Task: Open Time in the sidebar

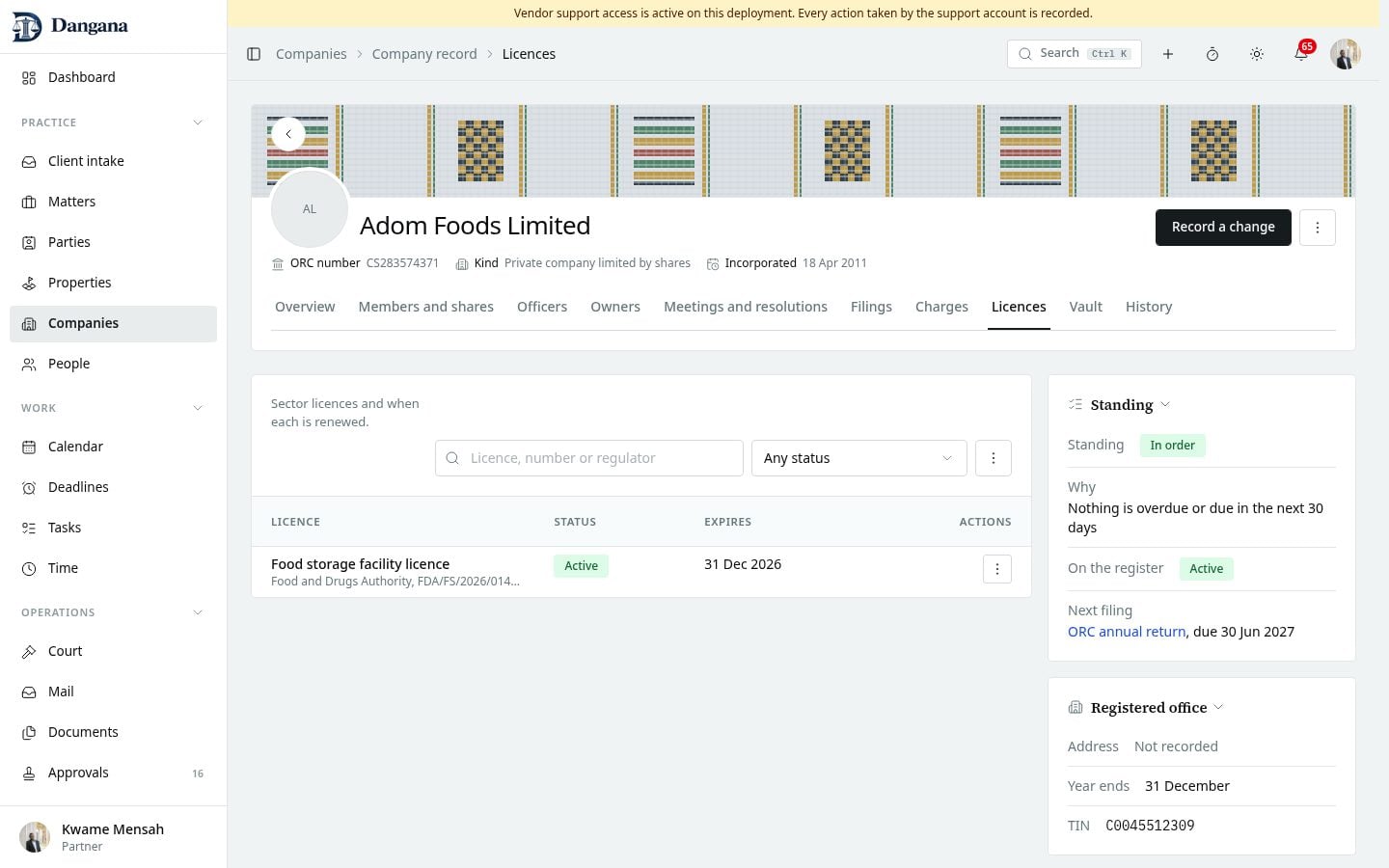Action: pyautogui.click(x=113, y=568)
